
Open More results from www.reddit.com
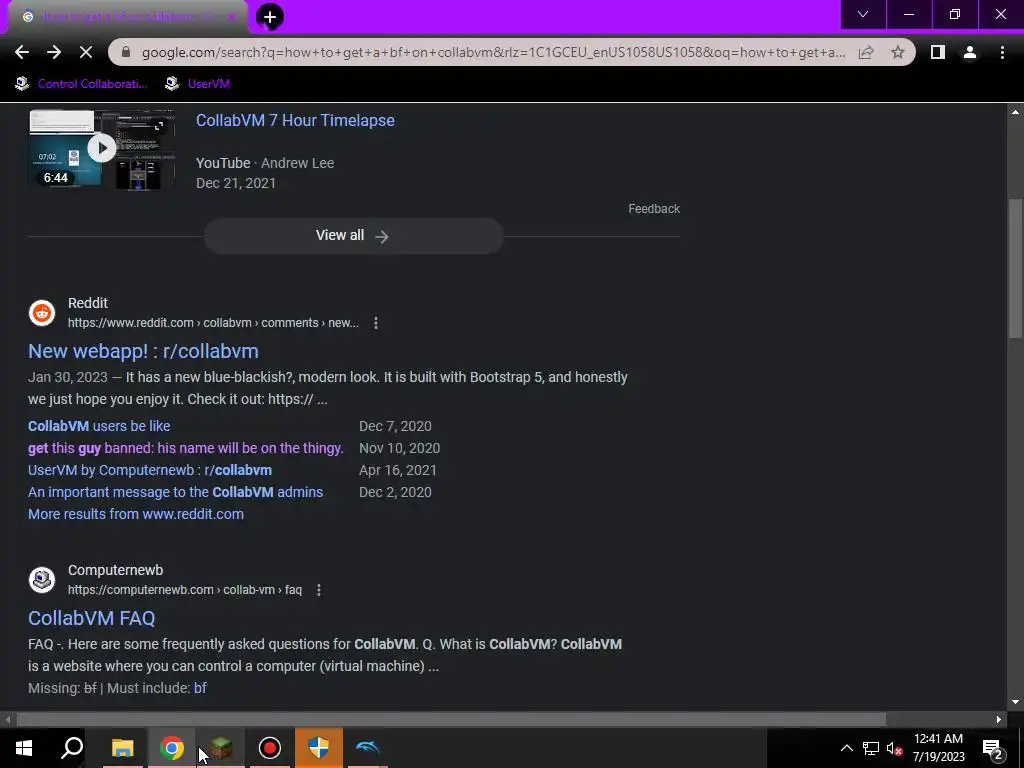click(x=136, y=514)
